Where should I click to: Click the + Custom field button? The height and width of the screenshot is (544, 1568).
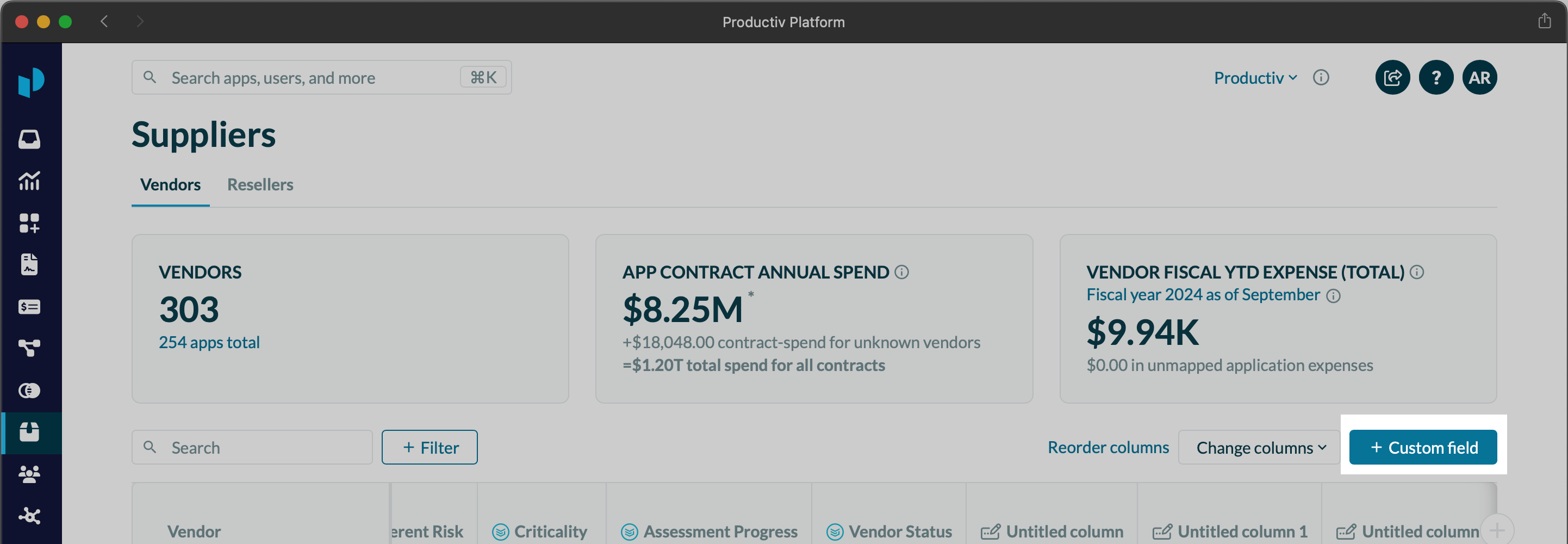click(x=1422, y=447)
